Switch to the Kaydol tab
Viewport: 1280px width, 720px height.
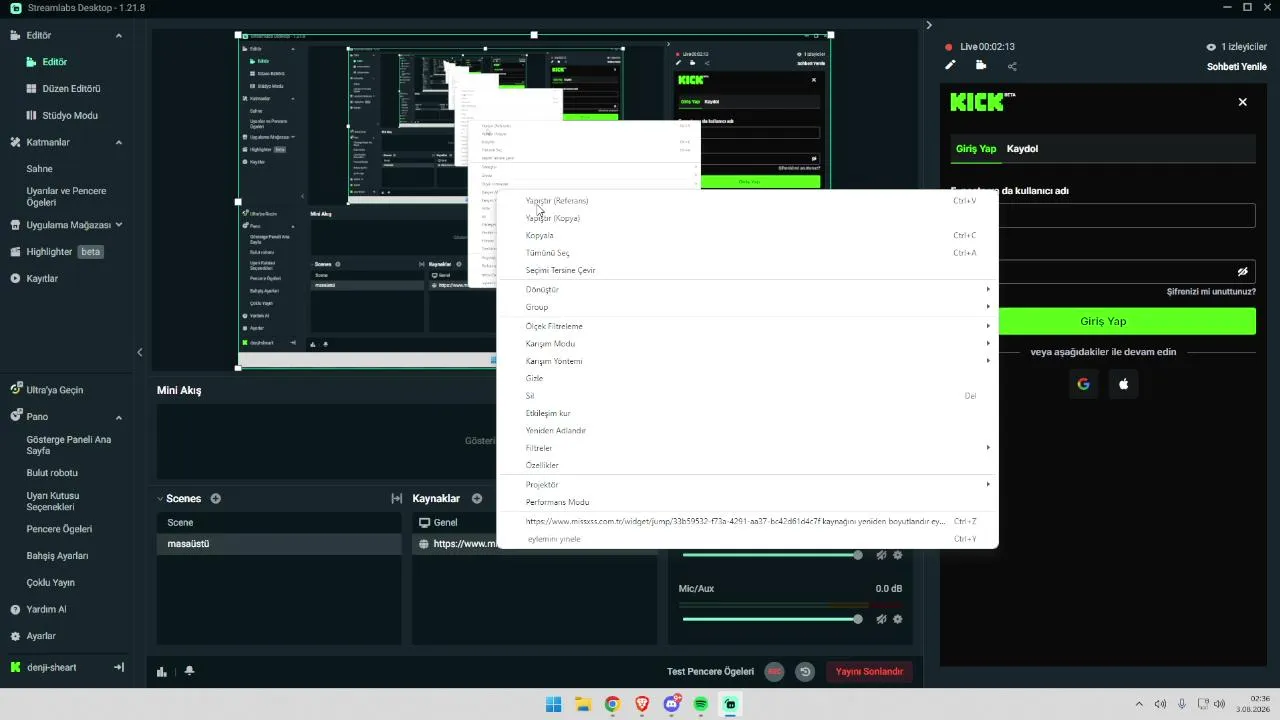click(1022, 149)
